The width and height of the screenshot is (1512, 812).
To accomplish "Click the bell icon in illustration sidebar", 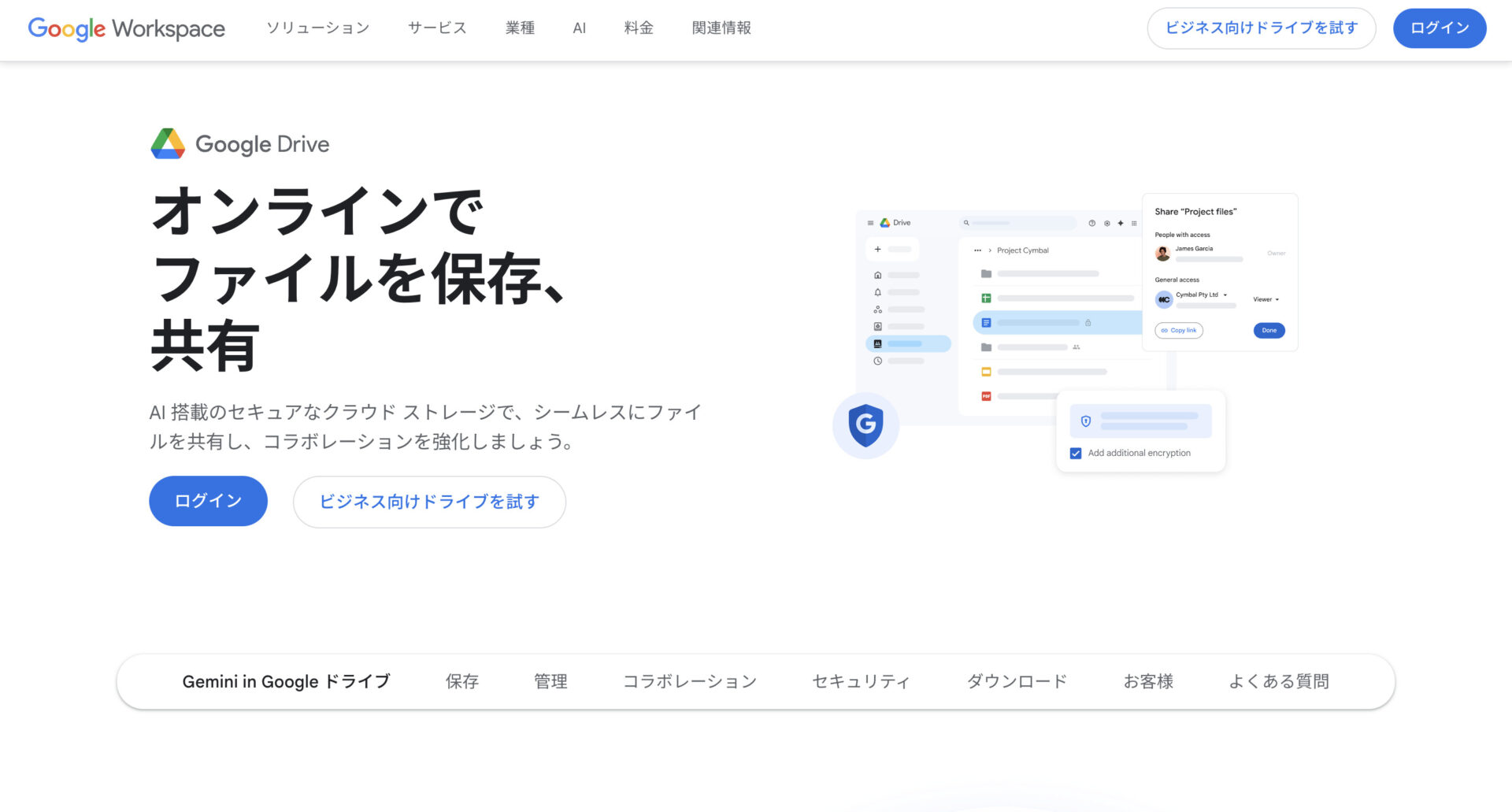I will click(x=878, y=292).
